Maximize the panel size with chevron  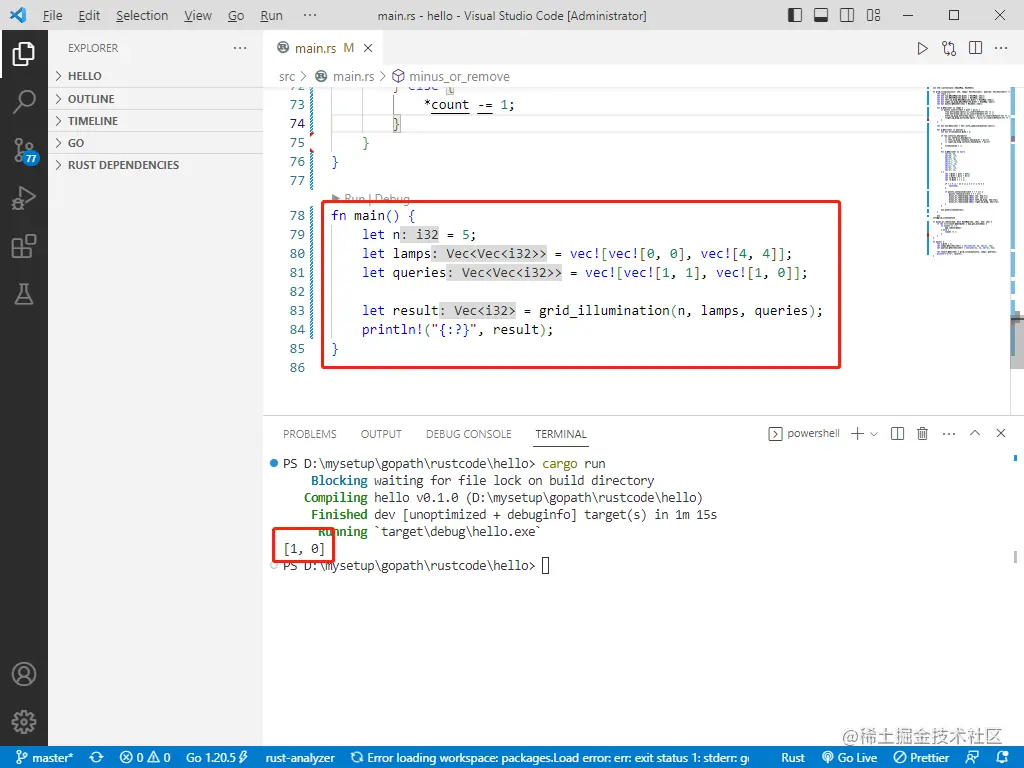(975, 433)
